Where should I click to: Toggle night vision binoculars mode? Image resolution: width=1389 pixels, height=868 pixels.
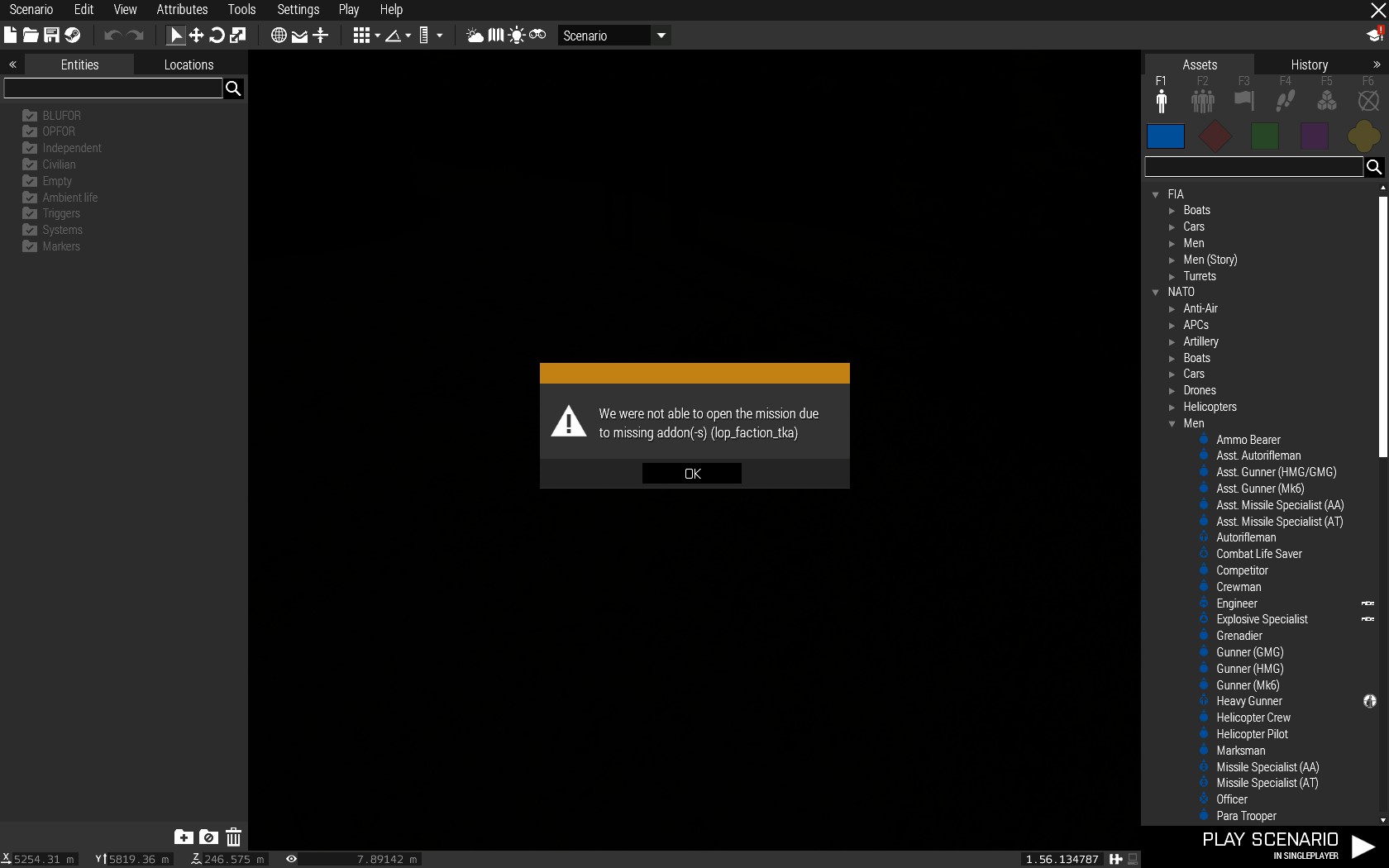[537, 36]
